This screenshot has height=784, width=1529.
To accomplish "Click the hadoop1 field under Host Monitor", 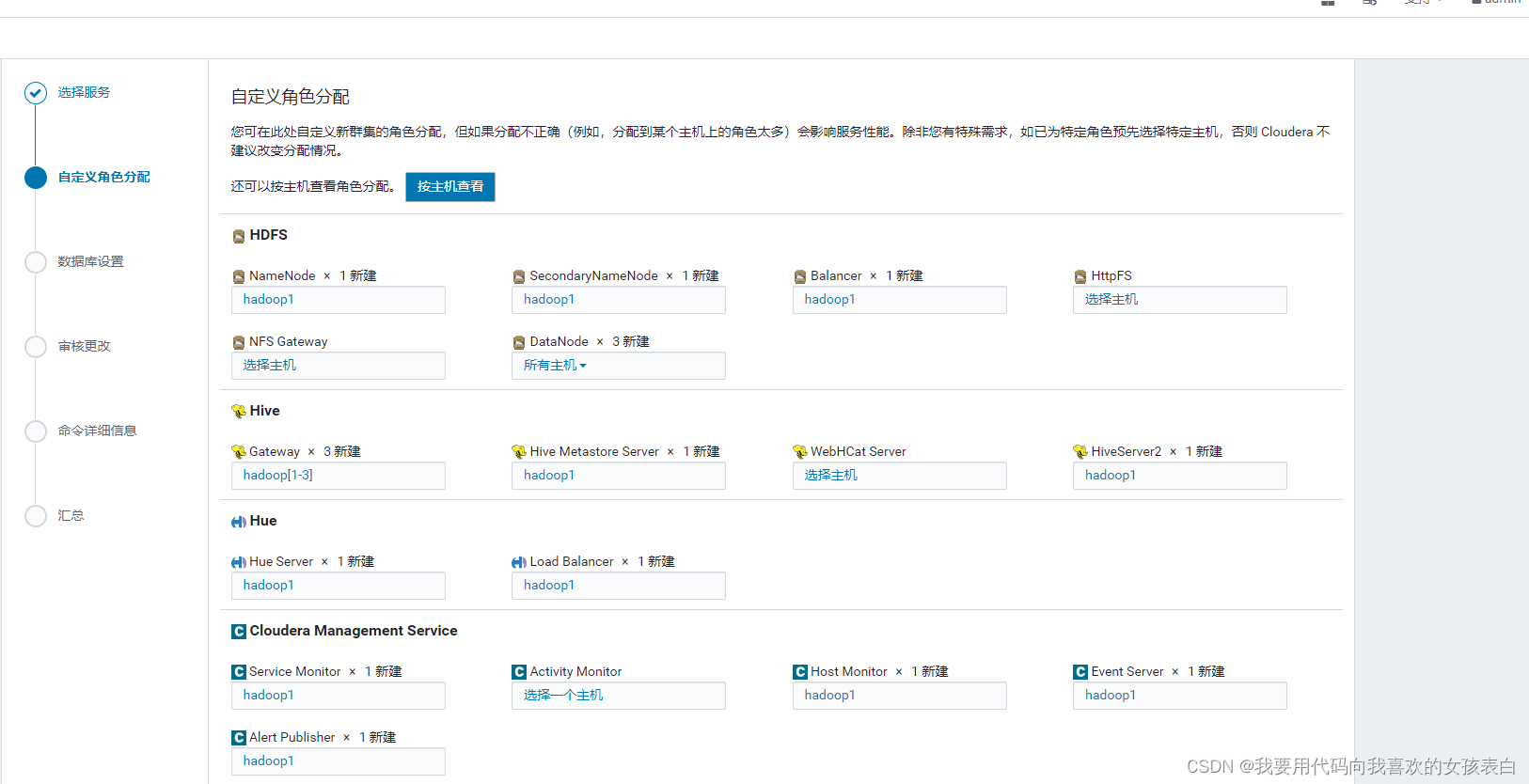I will [x=900, y=696].
